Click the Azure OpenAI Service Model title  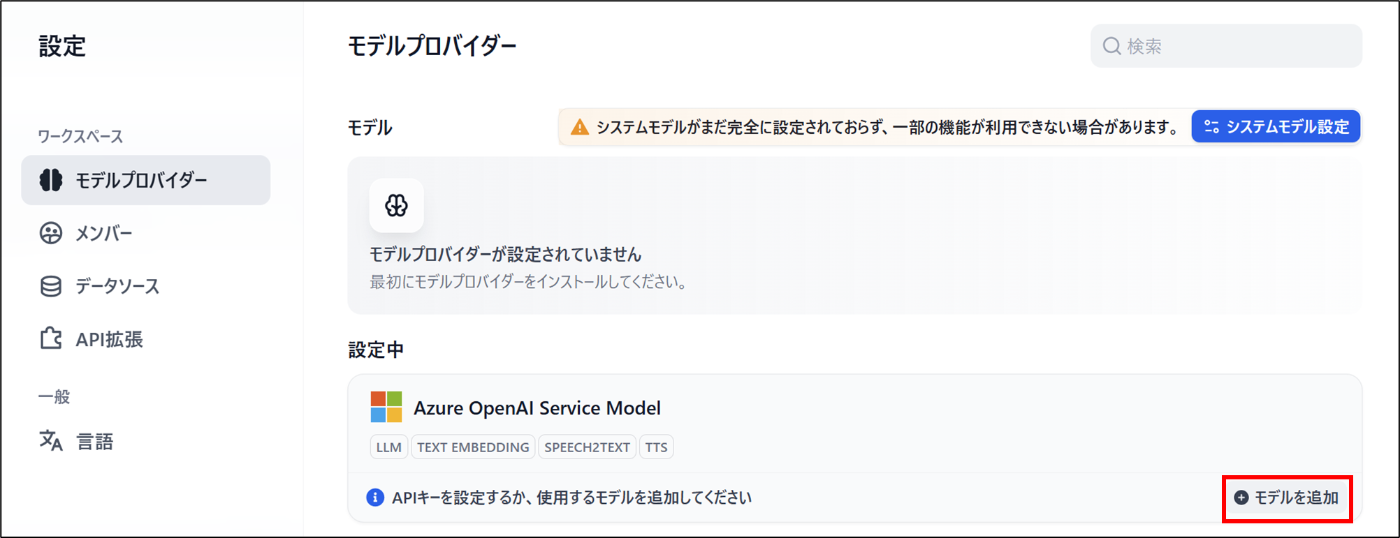pos(537,408)
